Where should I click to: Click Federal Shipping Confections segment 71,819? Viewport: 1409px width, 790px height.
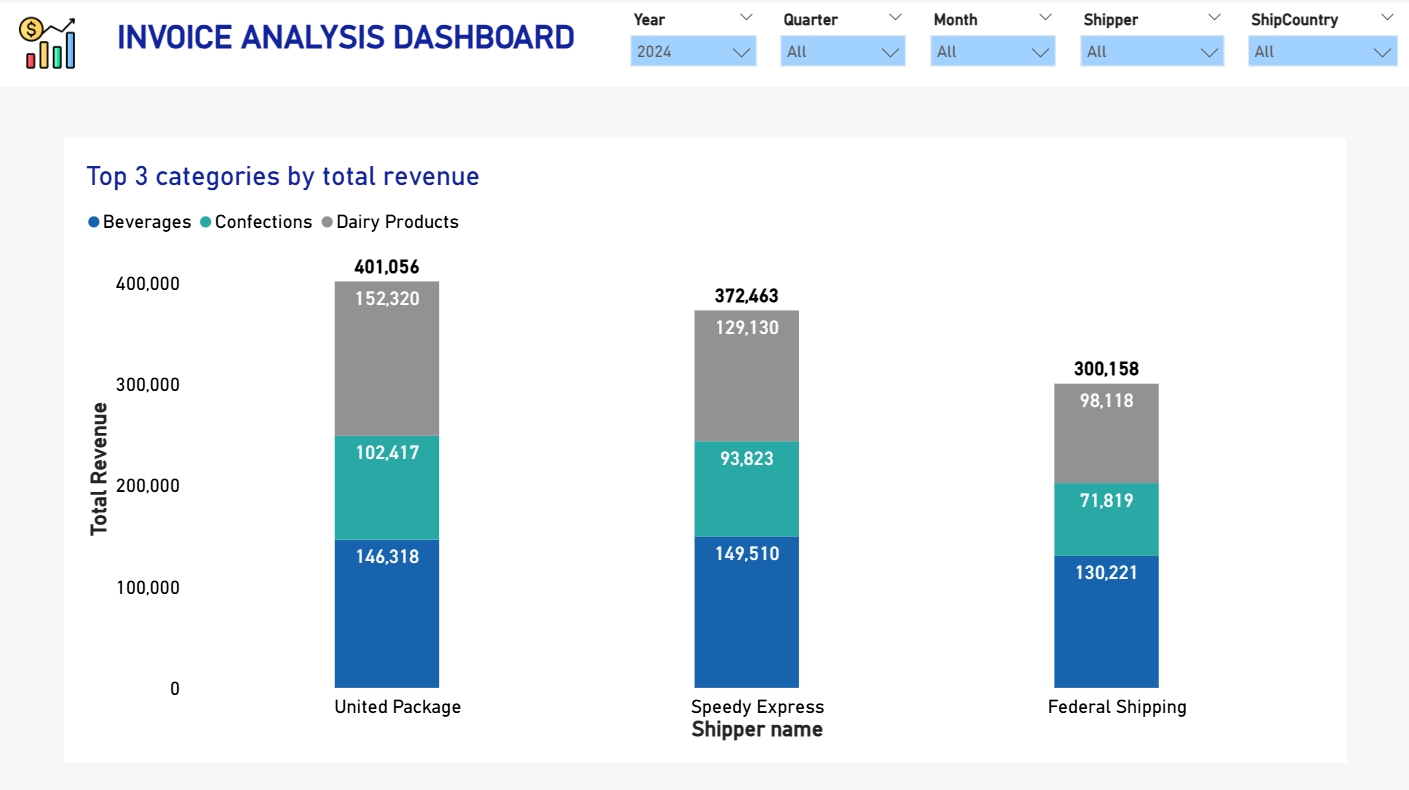(1106, 520)
